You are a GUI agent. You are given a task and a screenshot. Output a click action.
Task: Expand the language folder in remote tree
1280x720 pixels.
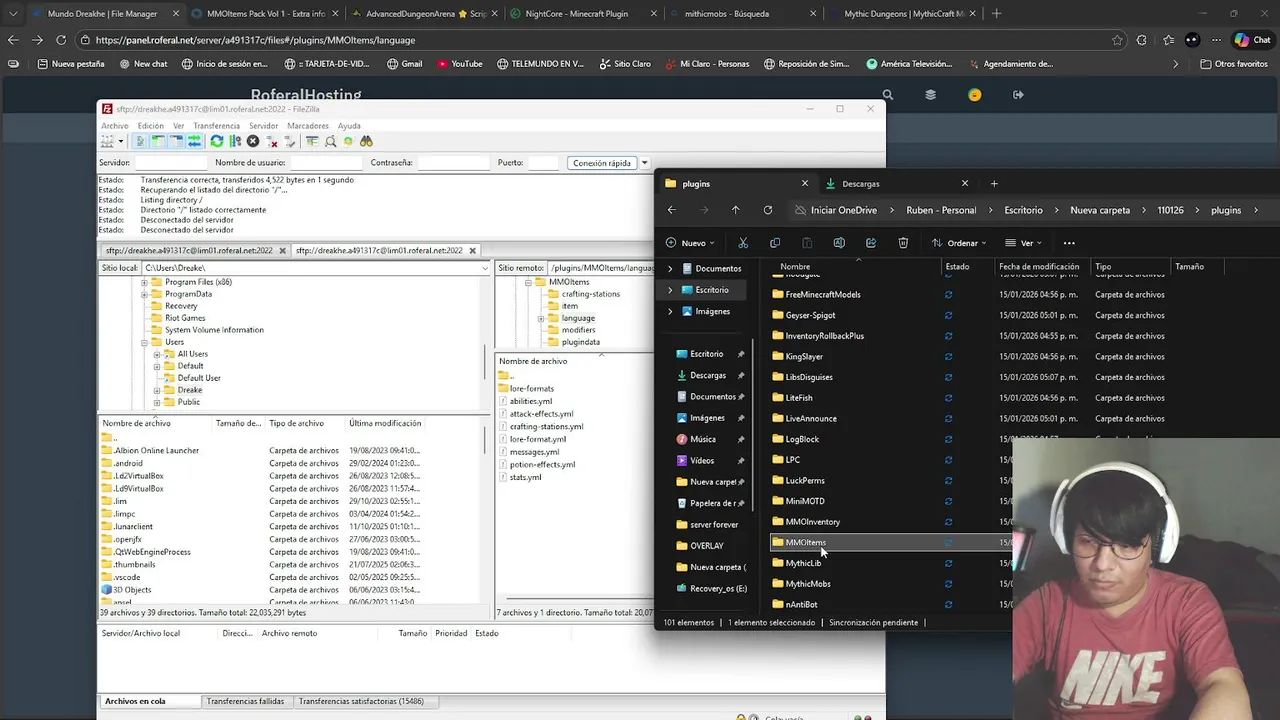[541, 318]
